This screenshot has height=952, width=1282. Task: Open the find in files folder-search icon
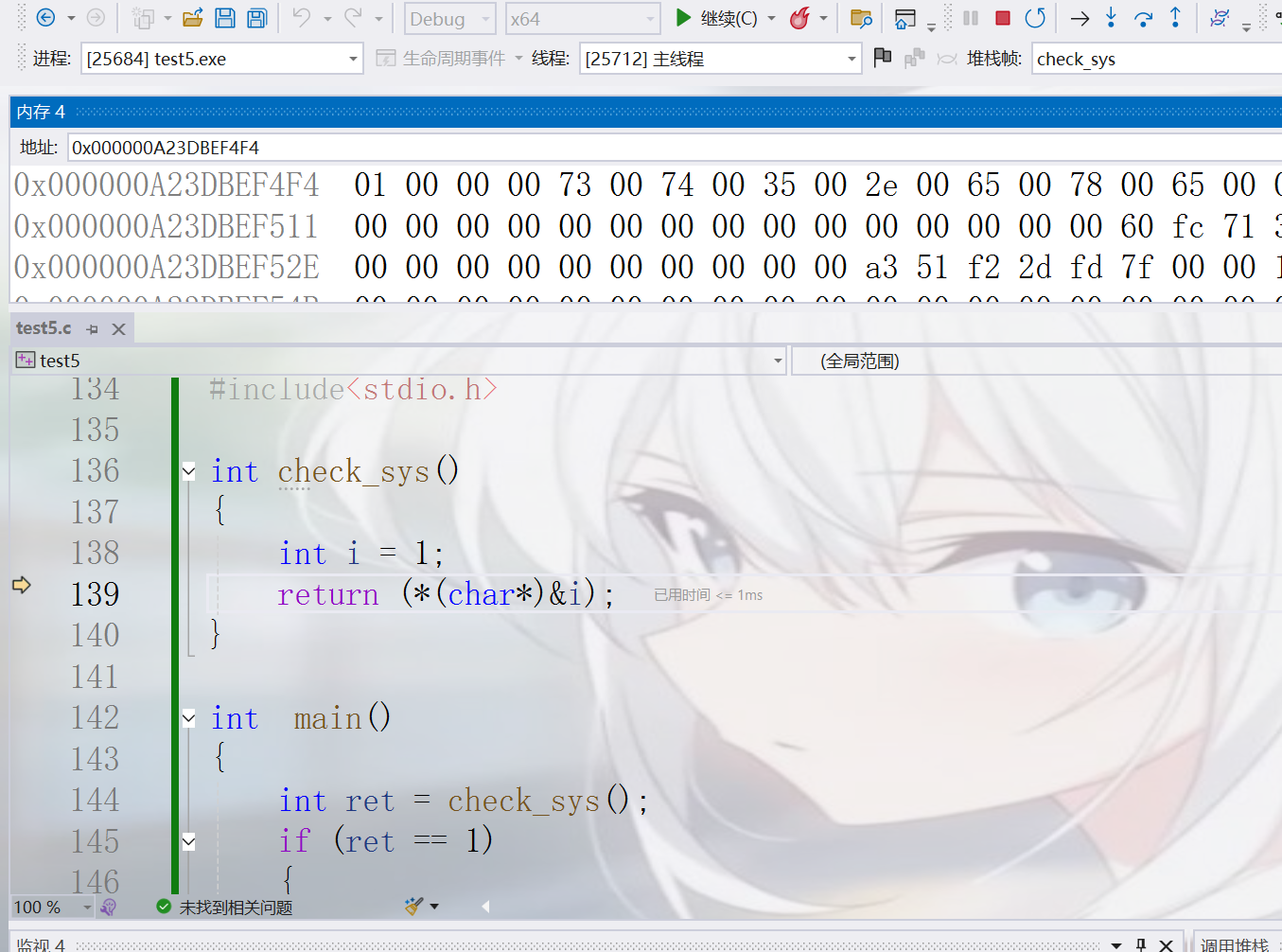861,18
